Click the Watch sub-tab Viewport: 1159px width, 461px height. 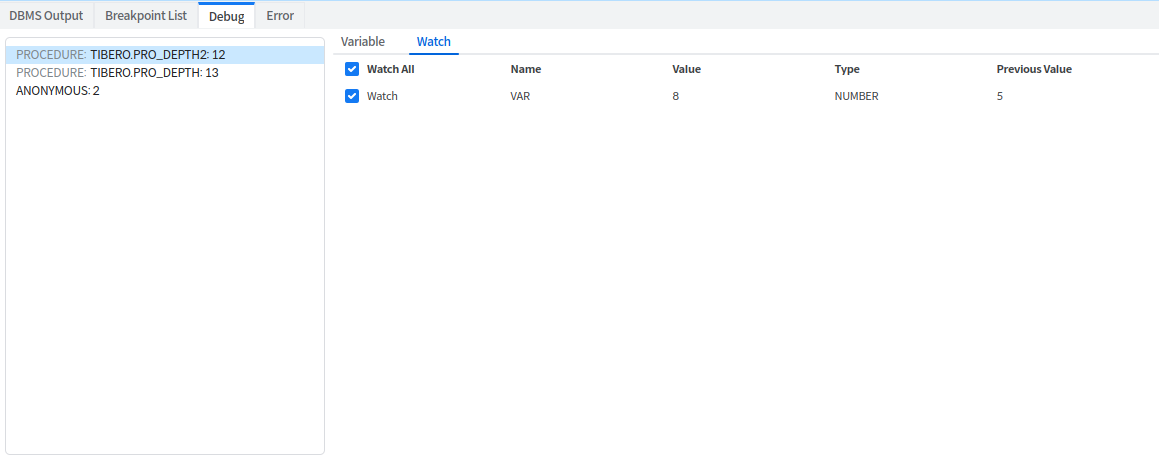pyautogui.click(x=434, y=42)
